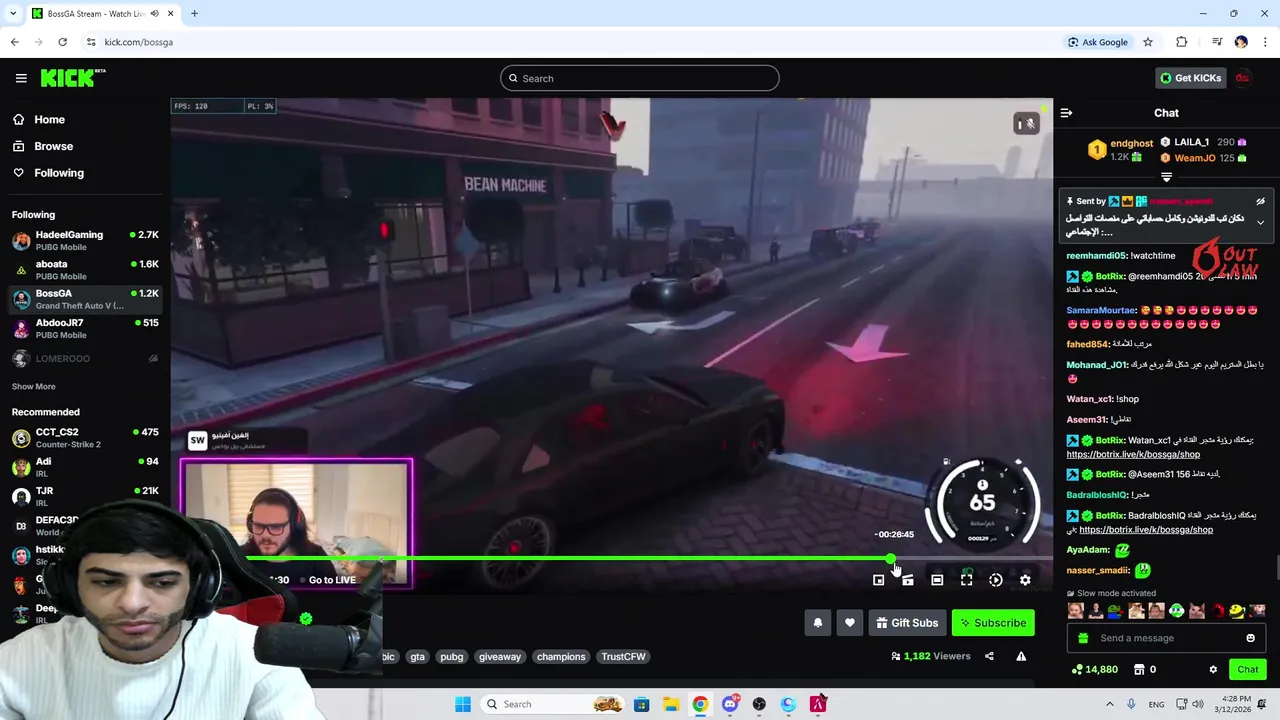The image size is (1280, 720).
Task: Open Adi recommended channel
Action: pos(85,467)
